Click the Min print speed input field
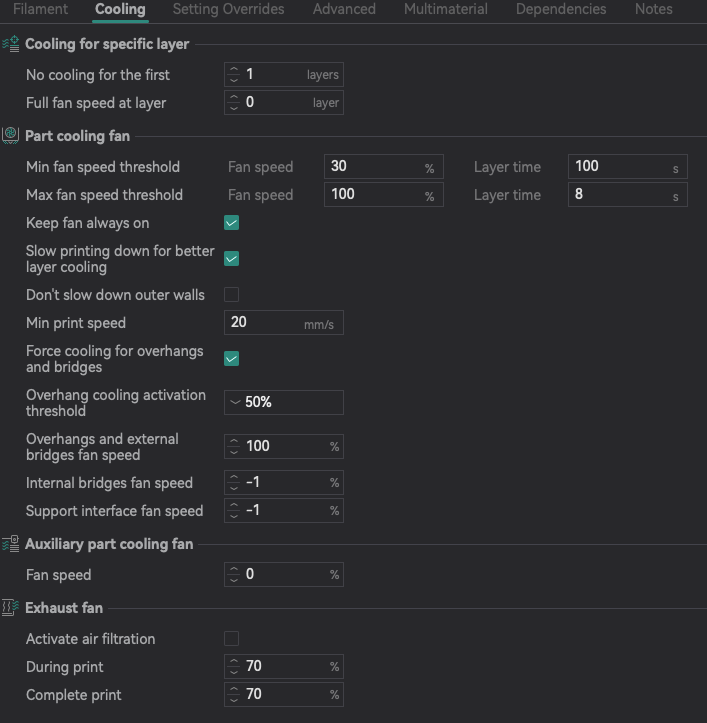The width and height of the screenshot is (707, 723). 284,322
